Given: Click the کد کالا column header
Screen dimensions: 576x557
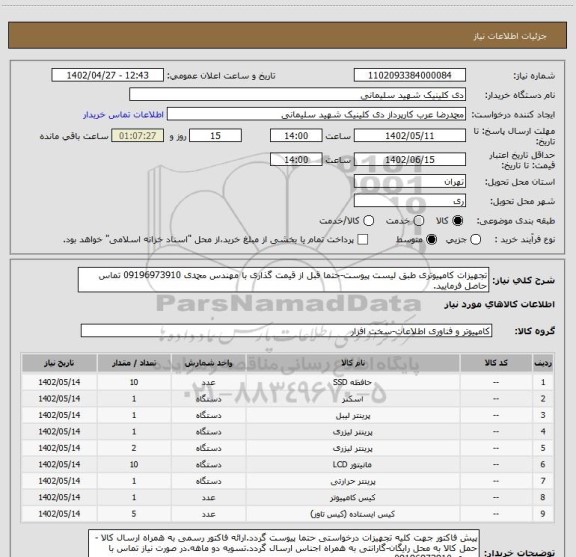Looking at the screenshot, I should 496,363.
